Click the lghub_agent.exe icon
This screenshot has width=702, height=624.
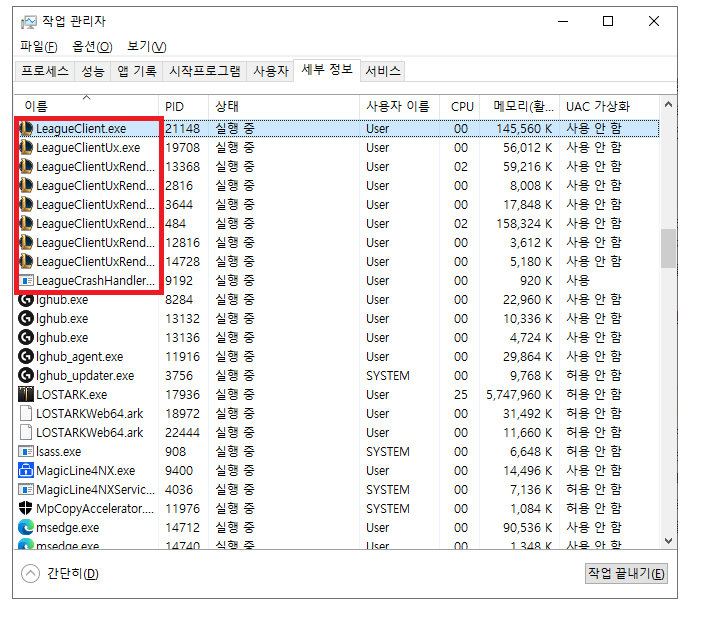pos(26,357)
